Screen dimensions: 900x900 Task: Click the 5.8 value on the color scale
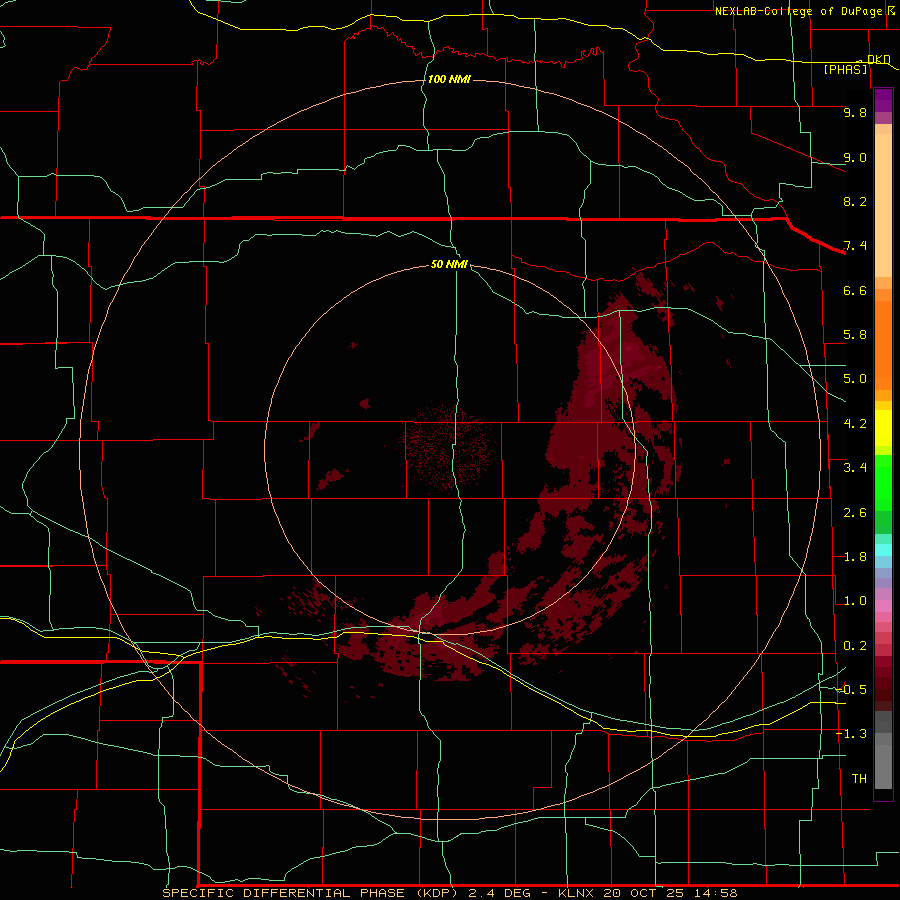[855, 335]
